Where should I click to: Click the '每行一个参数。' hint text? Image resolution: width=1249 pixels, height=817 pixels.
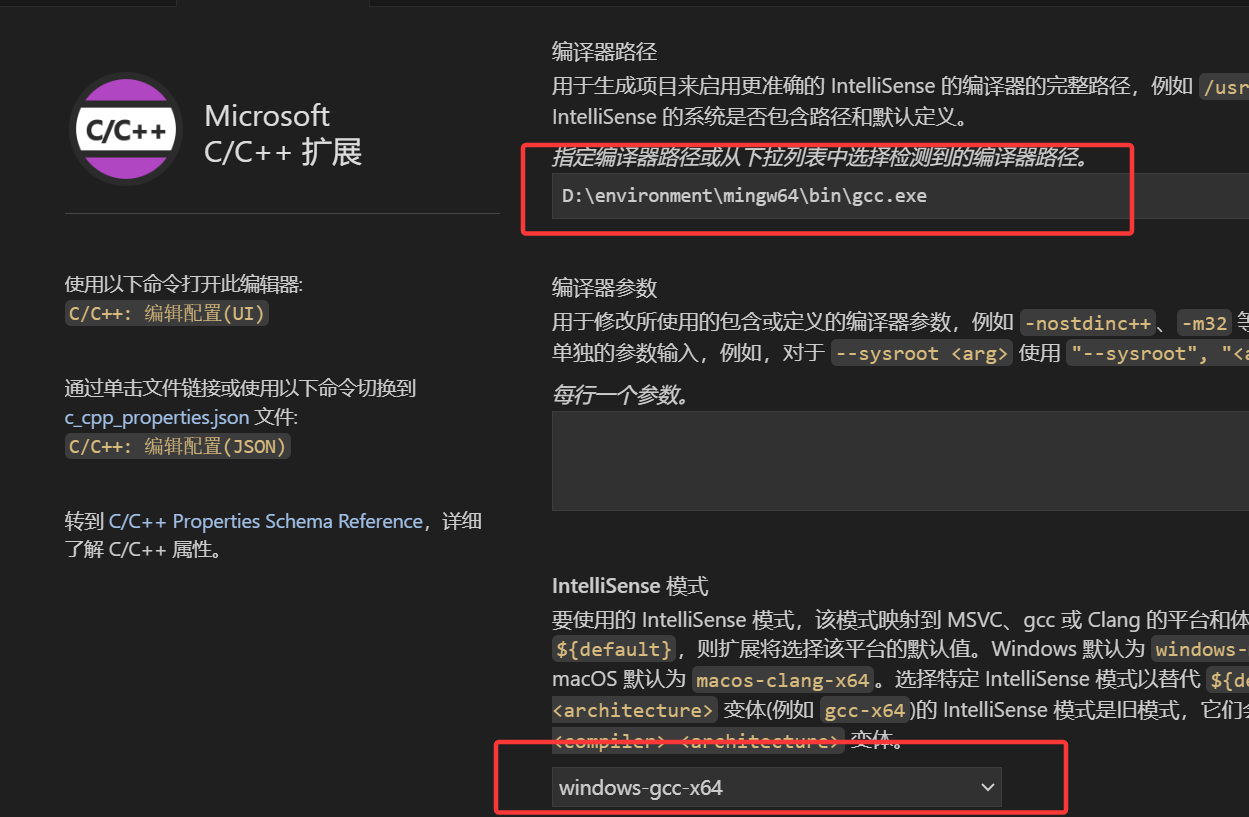(622, 395)
